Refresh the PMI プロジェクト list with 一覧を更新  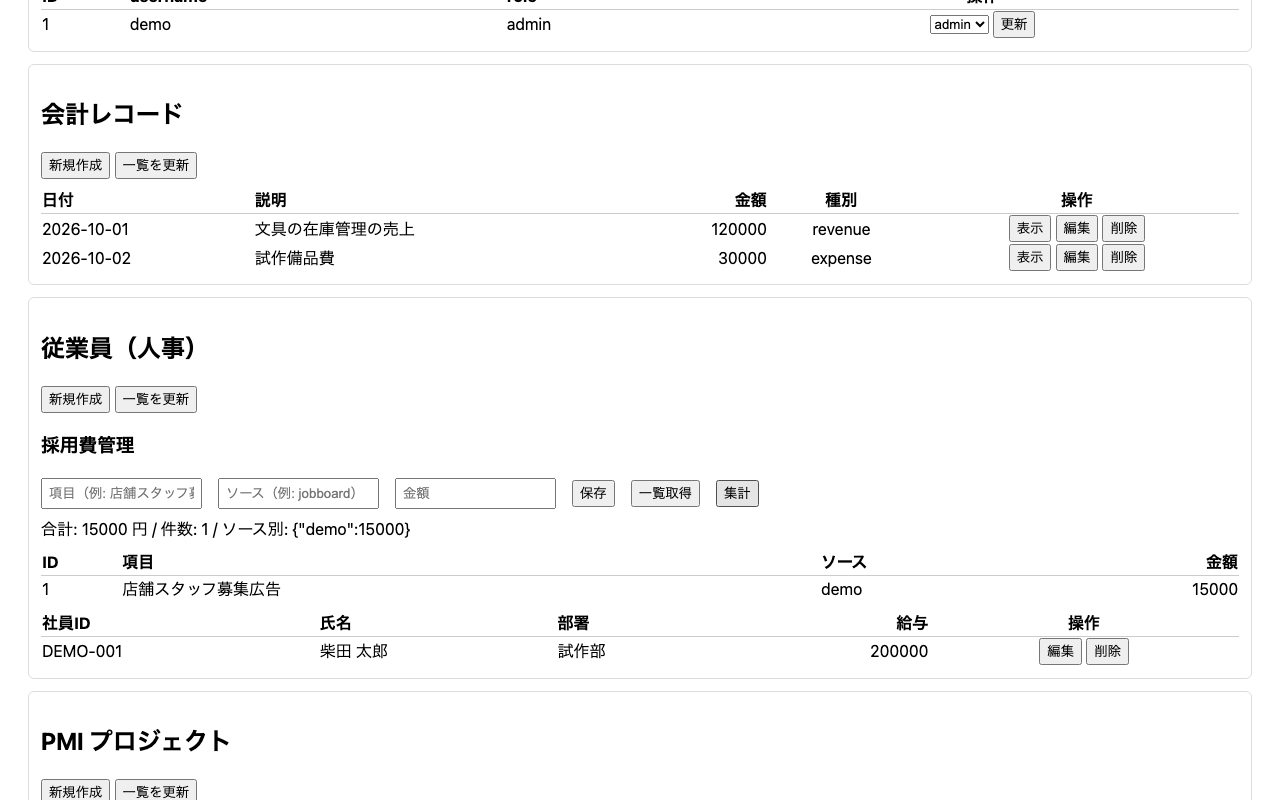point(156,791)
